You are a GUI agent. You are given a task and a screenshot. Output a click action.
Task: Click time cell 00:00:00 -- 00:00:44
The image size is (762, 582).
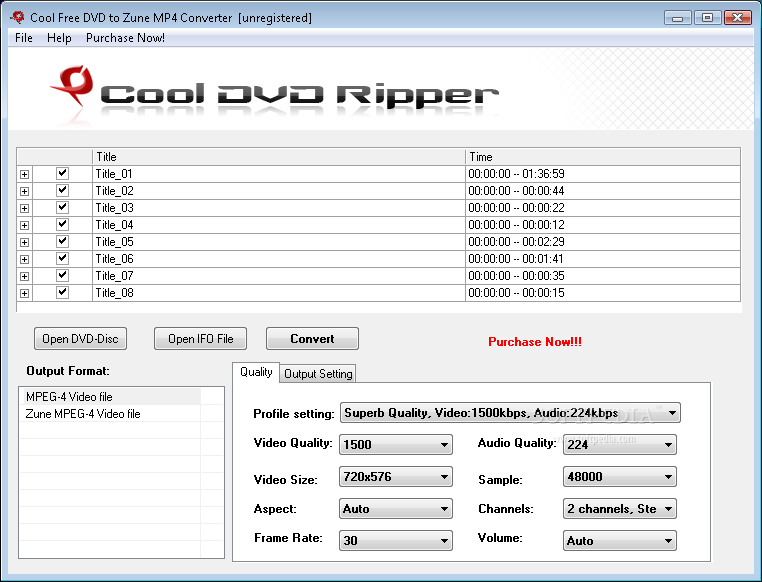click(x=603, y=191)
